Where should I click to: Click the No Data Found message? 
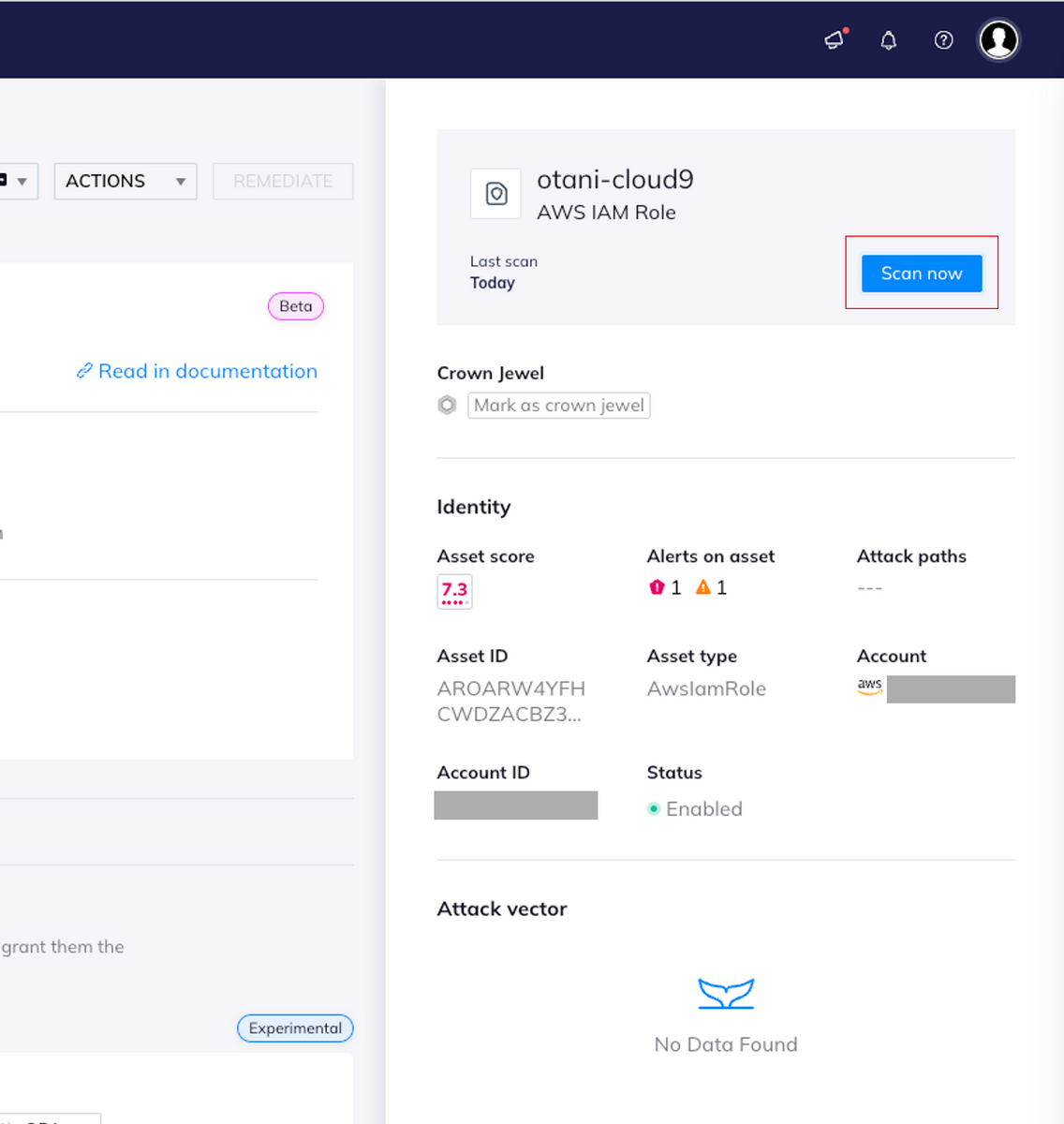point(726,1044)
